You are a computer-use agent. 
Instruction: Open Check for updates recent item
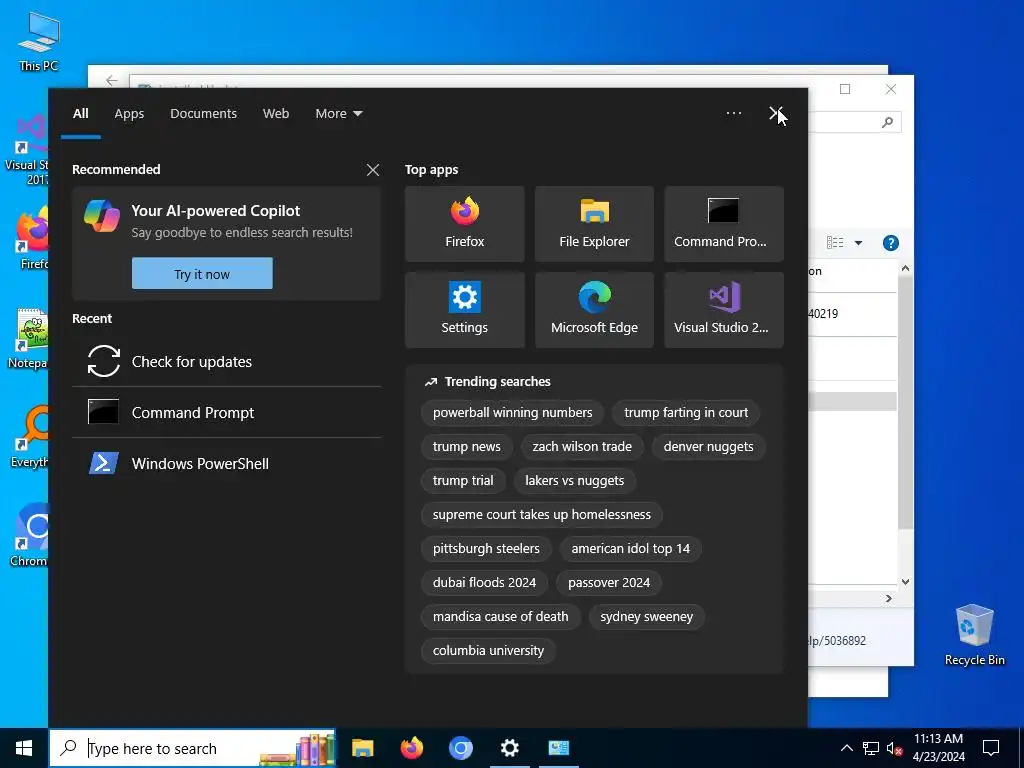(x=227, y=362)
